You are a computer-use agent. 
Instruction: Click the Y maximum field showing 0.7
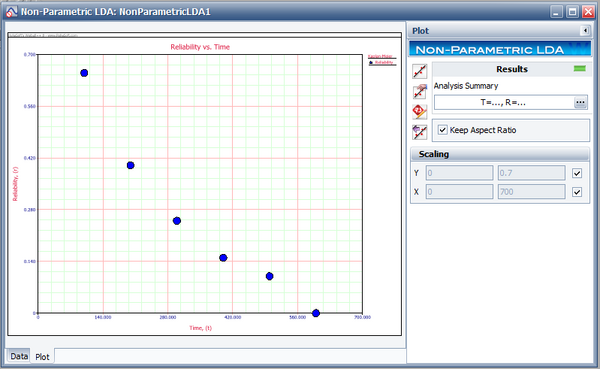pyautogui.click(x=531, y=173)
